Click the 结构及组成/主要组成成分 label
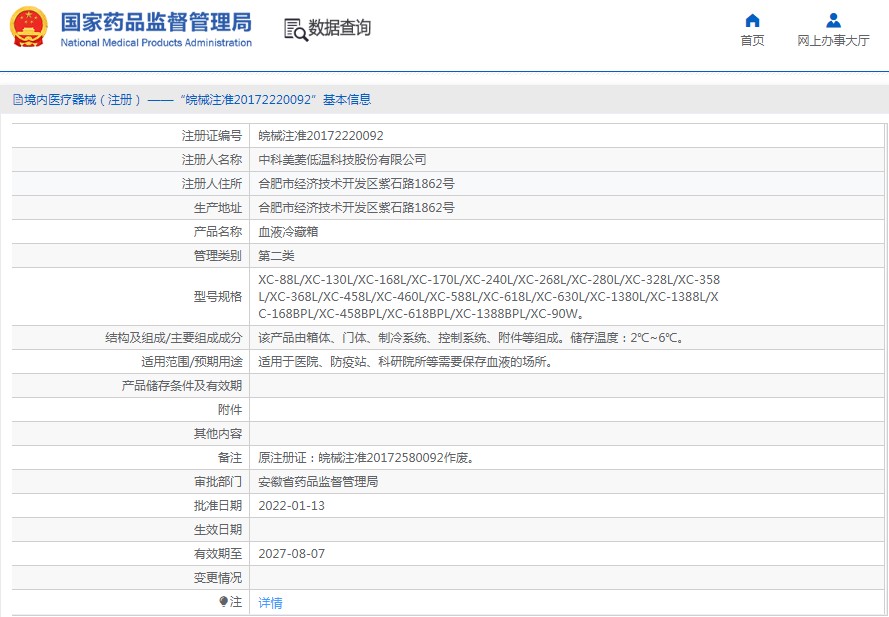 [173, 338]
